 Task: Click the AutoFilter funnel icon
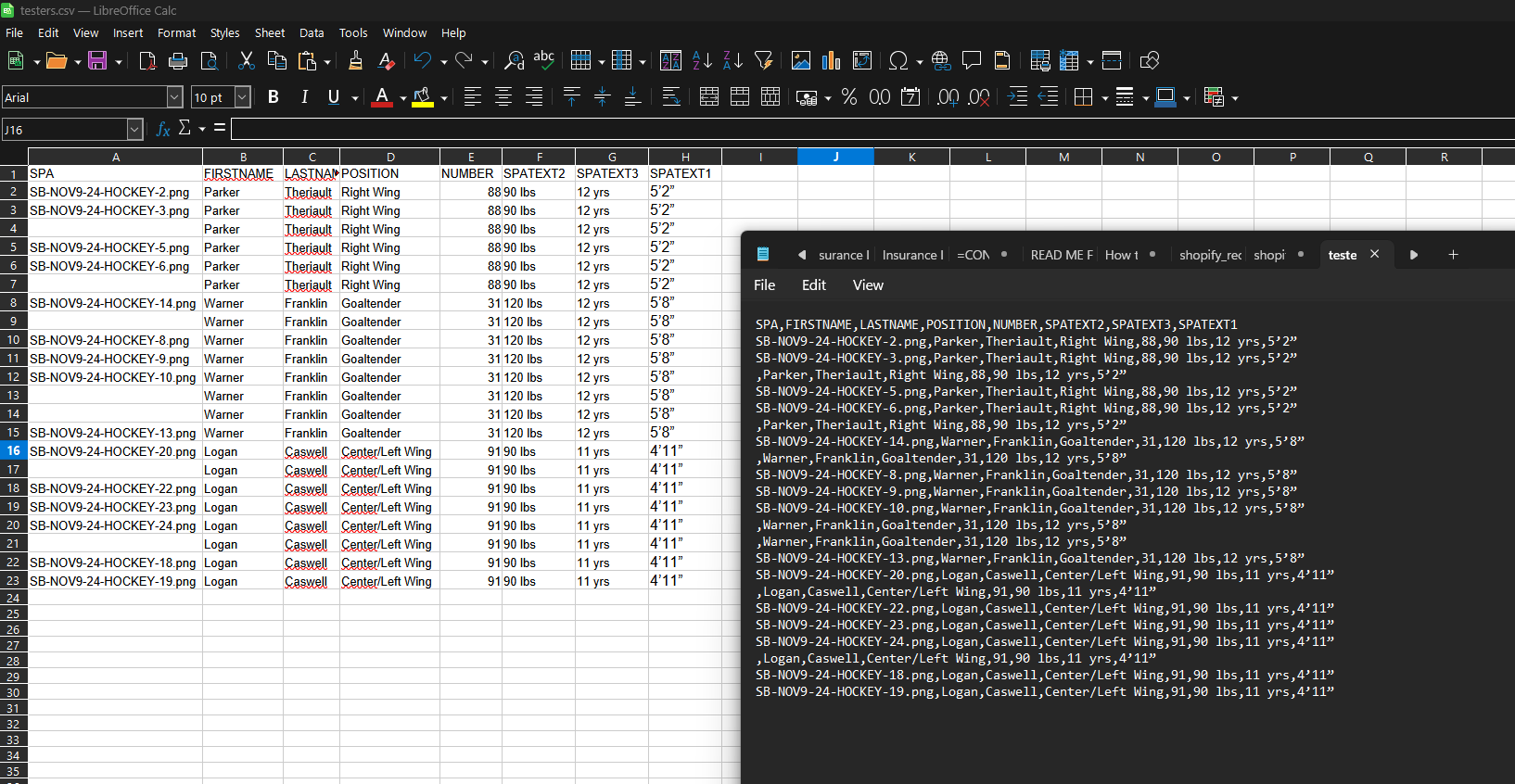click(764, 61)
